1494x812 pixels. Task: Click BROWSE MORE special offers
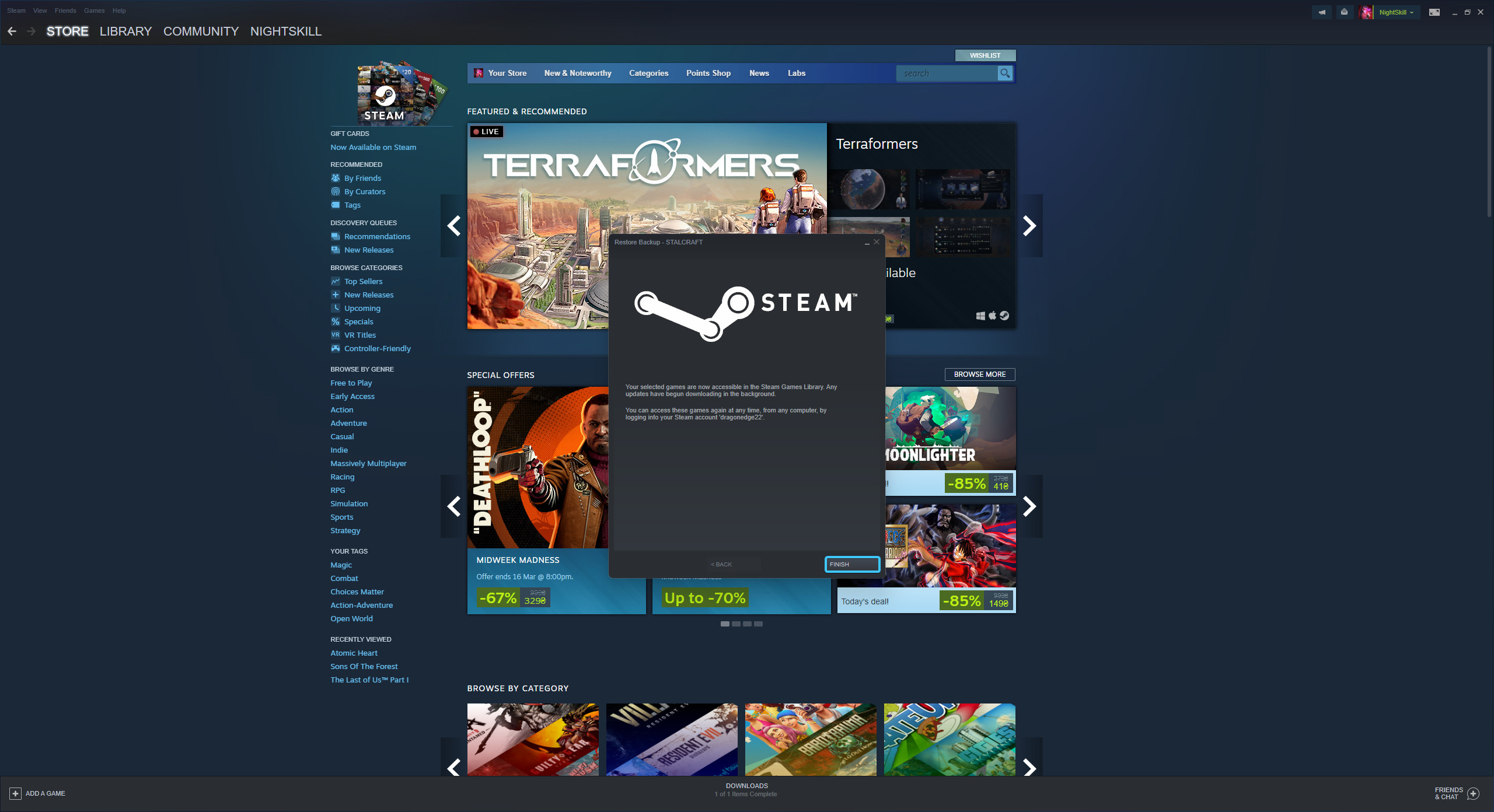(980, 374)
